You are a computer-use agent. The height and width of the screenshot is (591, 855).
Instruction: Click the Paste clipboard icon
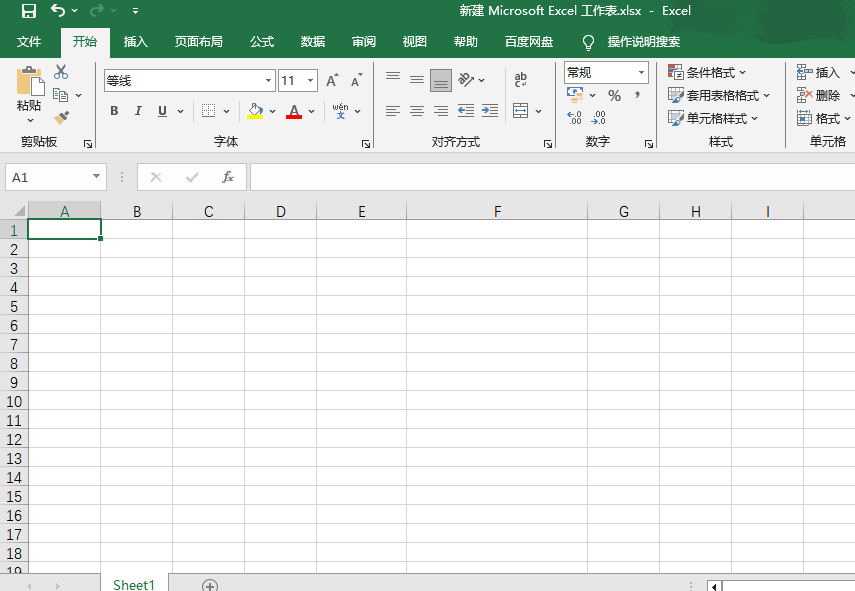tap(29, 81)
